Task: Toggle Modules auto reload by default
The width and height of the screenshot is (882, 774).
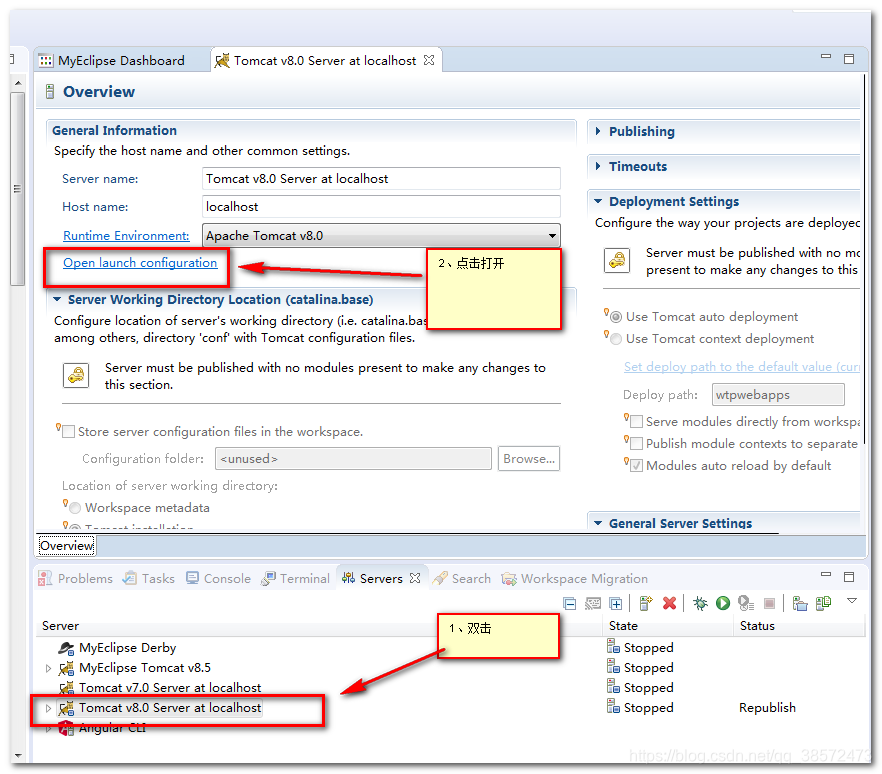Action: point(637,466)
